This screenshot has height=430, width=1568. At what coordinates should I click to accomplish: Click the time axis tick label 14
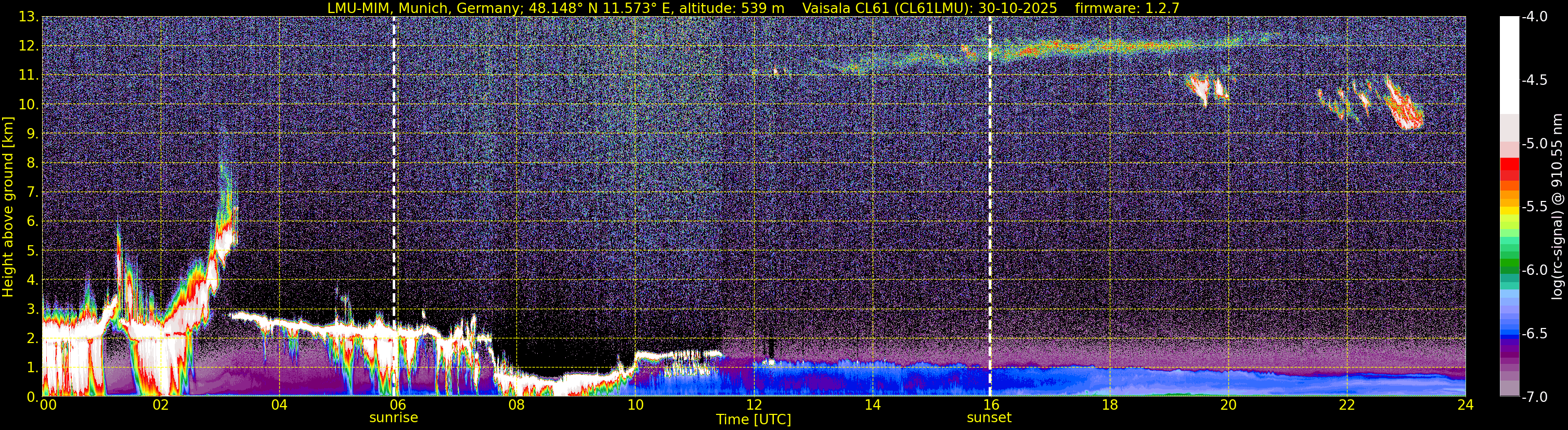click(x=872, y=405)
